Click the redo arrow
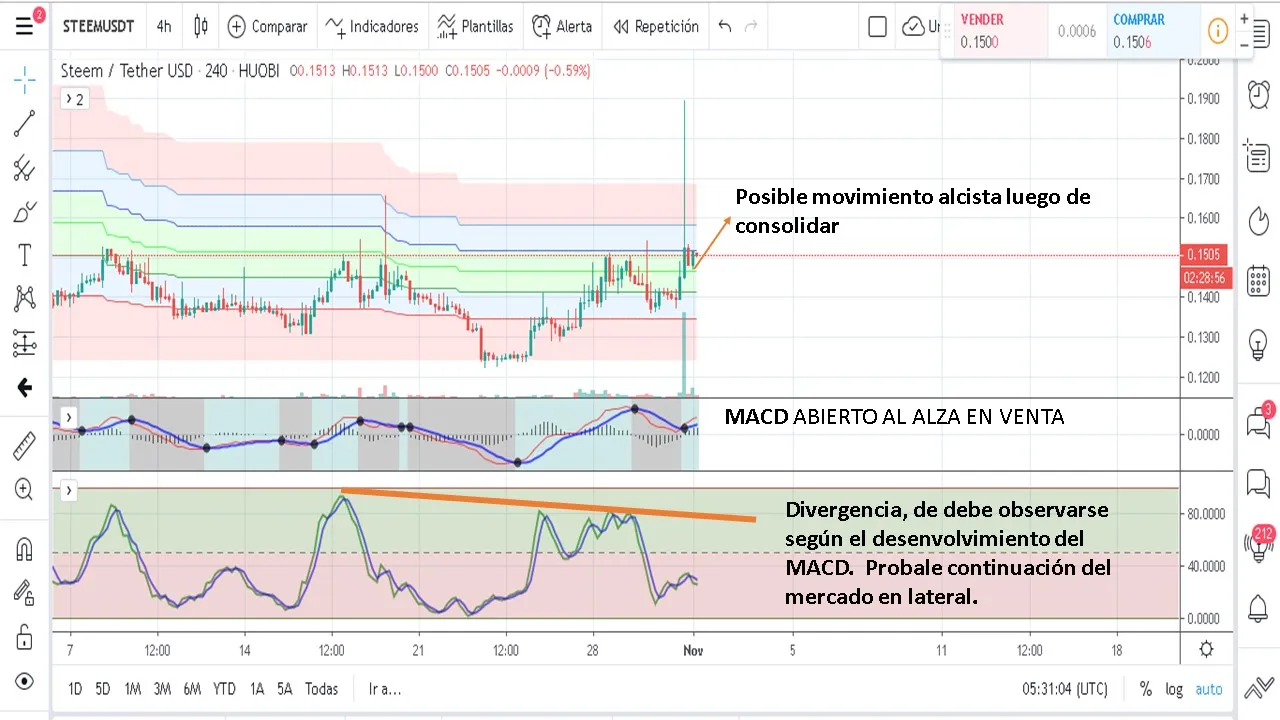Image resolution: width=1280 pixels, height=720 pixels. pyautogui.click(x=752, y=27)
